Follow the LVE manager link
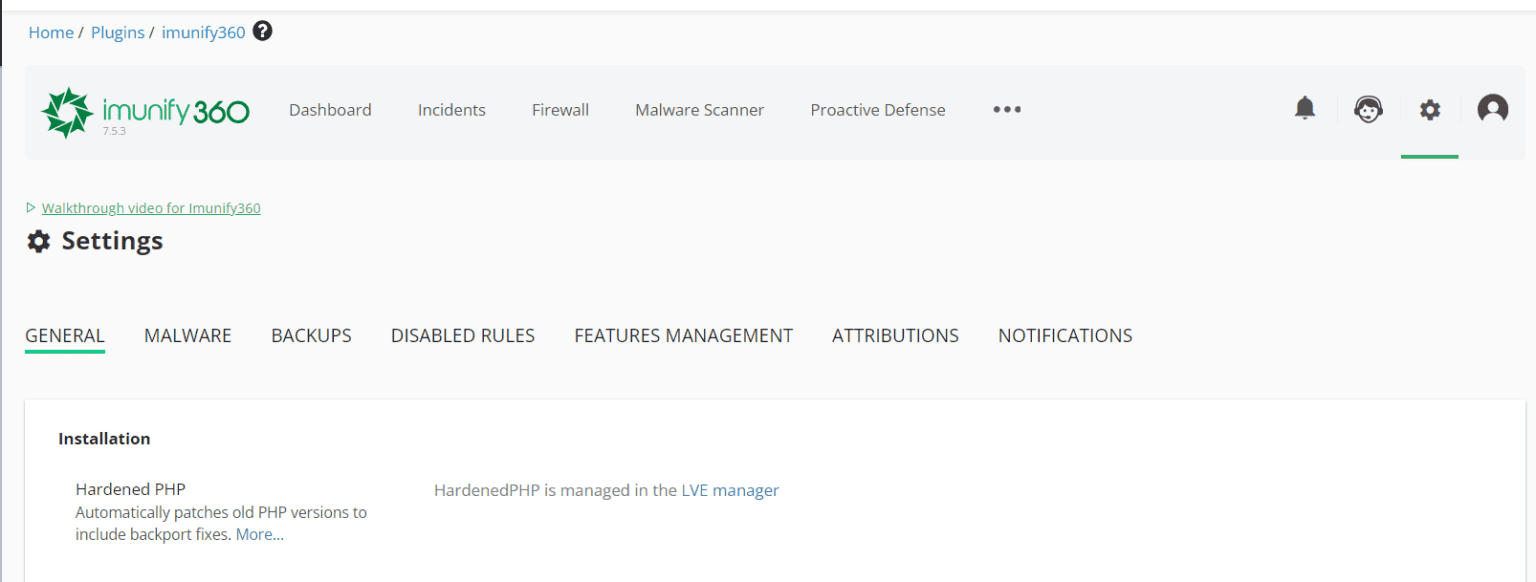The image size is (1536, 582). tap(745, 490)
